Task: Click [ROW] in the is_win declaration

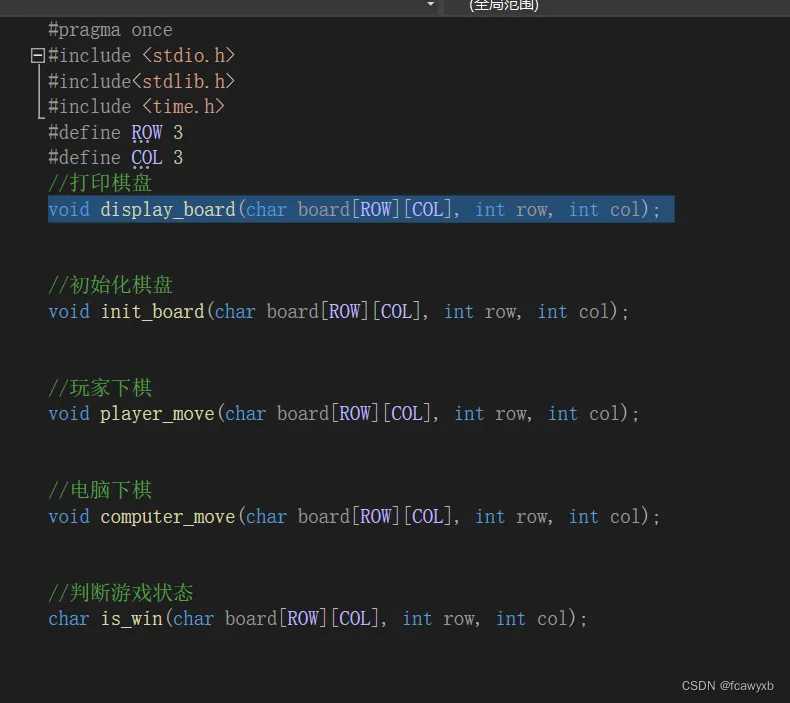Action: (303, 619)
